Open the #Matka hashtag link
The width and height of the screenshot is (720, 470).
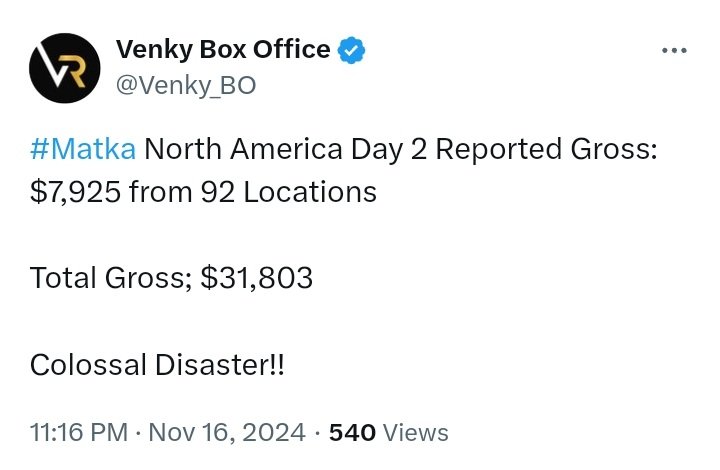pyautogui.click(x=83, y=149)
